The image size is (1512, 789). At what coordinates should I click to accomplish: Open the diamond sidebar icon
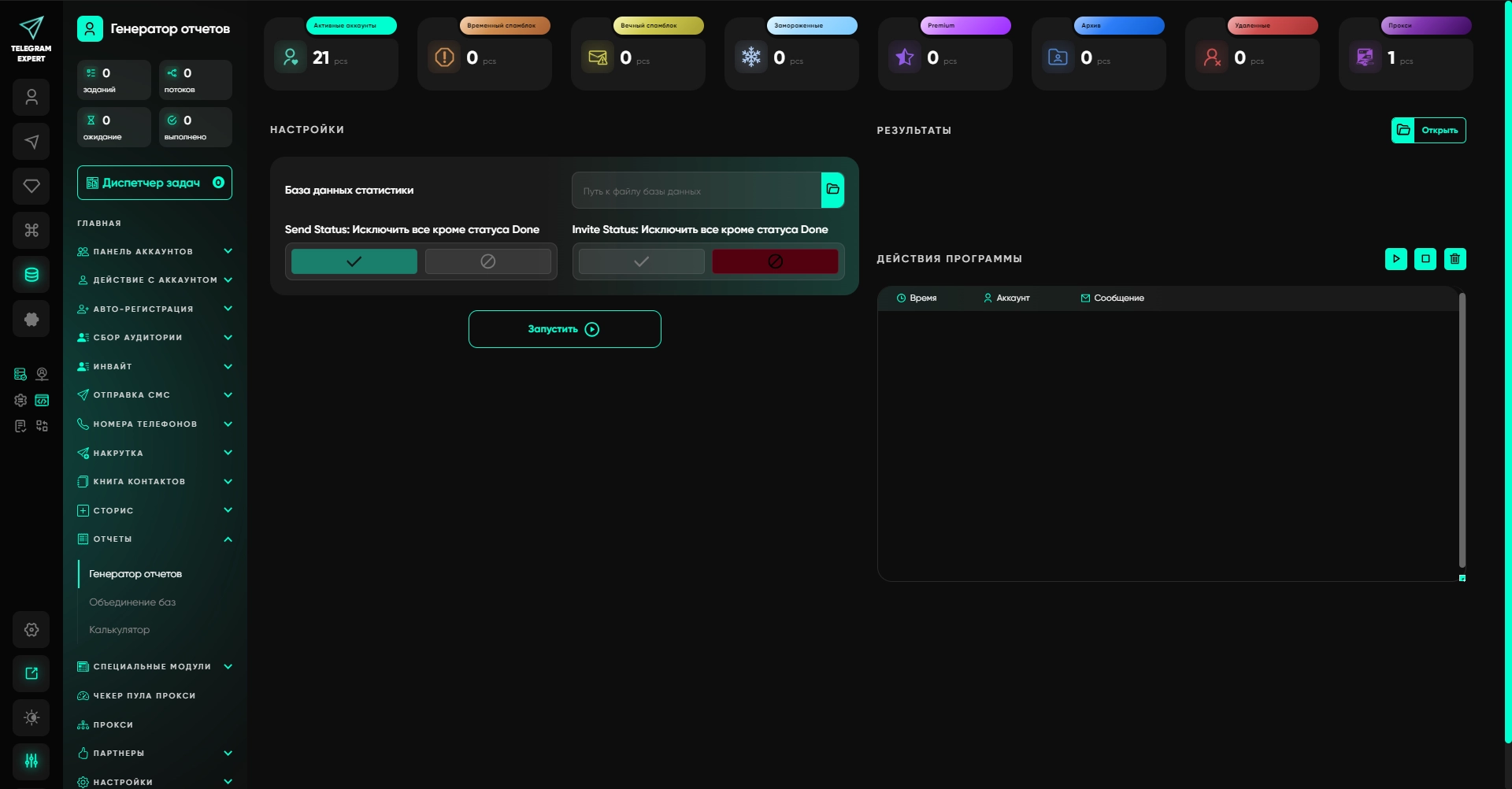tap(31, 186)
